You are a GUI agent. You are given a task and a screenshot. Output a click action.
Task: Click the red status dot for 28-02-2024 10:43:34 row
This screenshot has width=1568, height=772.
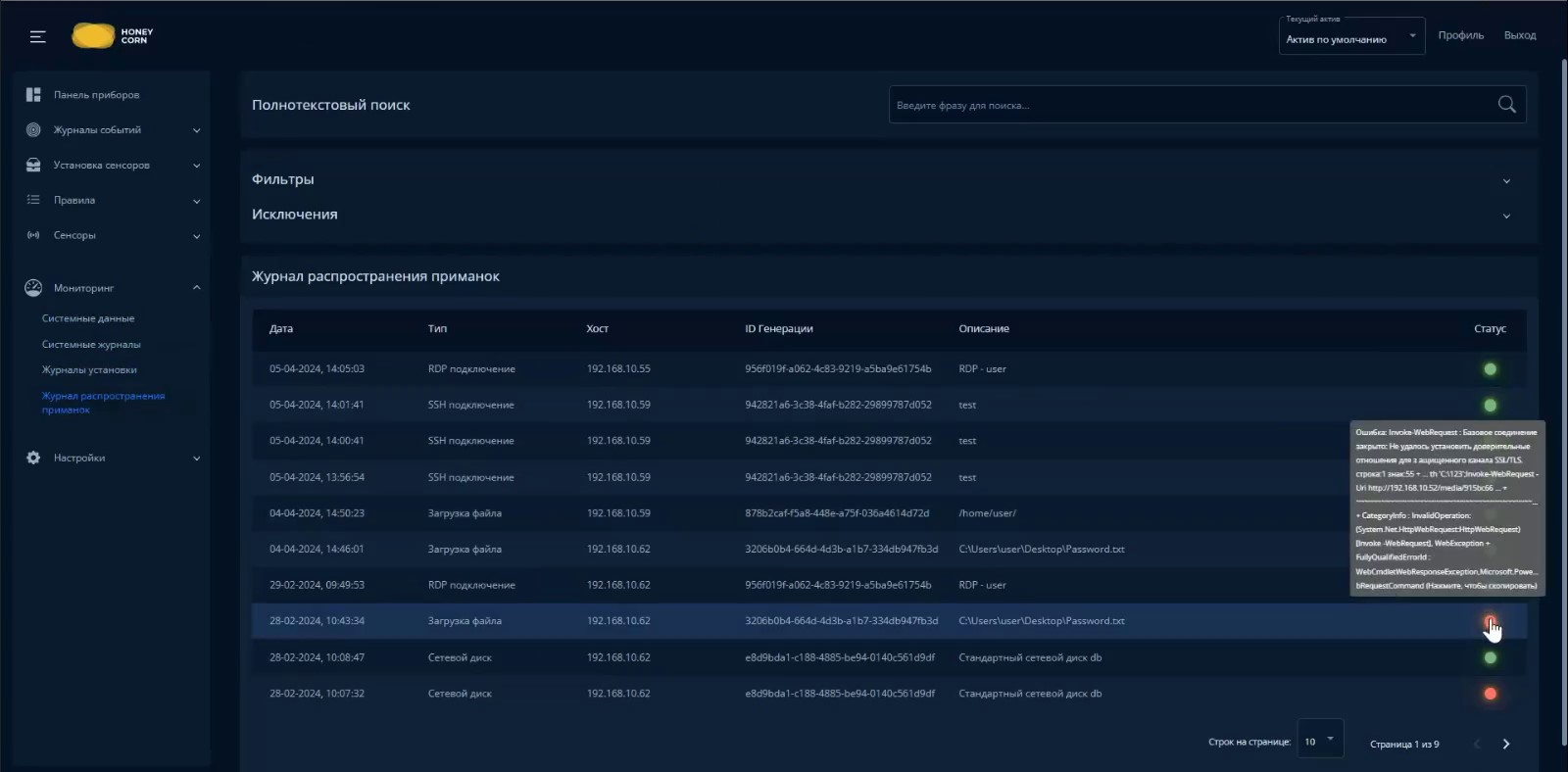tap(1490, 621)
